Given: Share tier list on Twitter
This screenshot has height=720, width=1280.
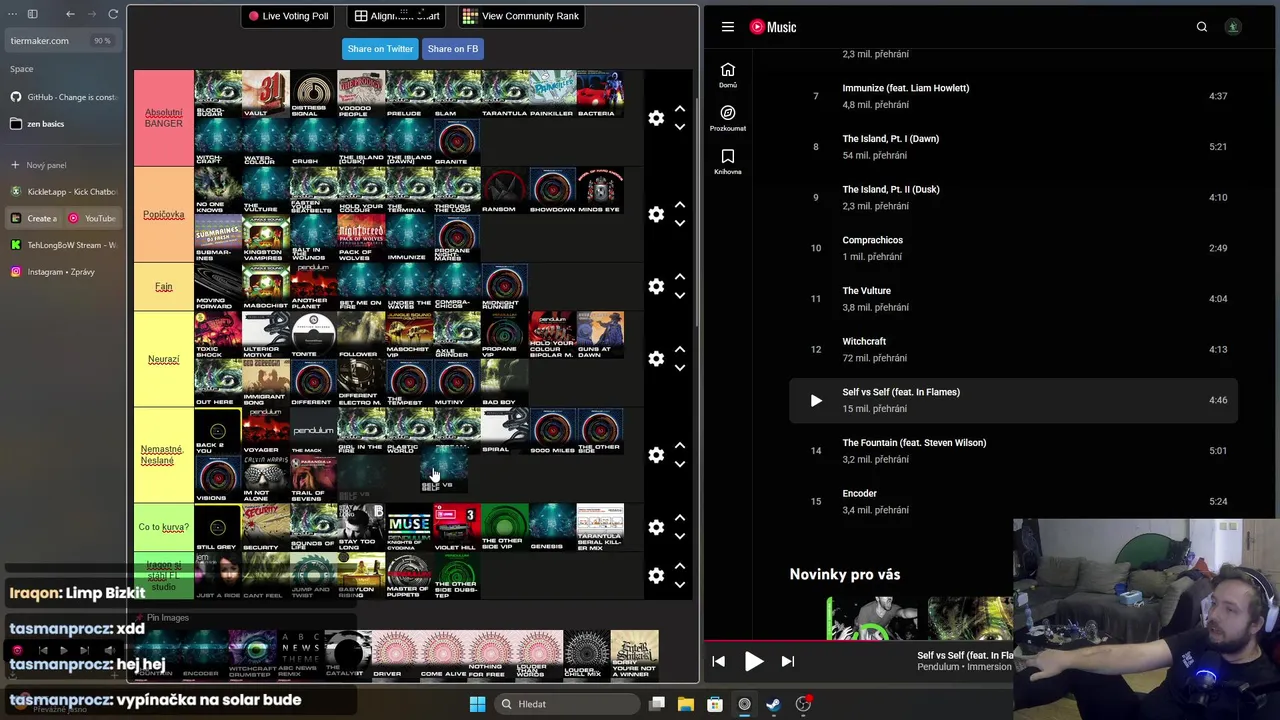Looking at the screenshot, I should [380, 49].
